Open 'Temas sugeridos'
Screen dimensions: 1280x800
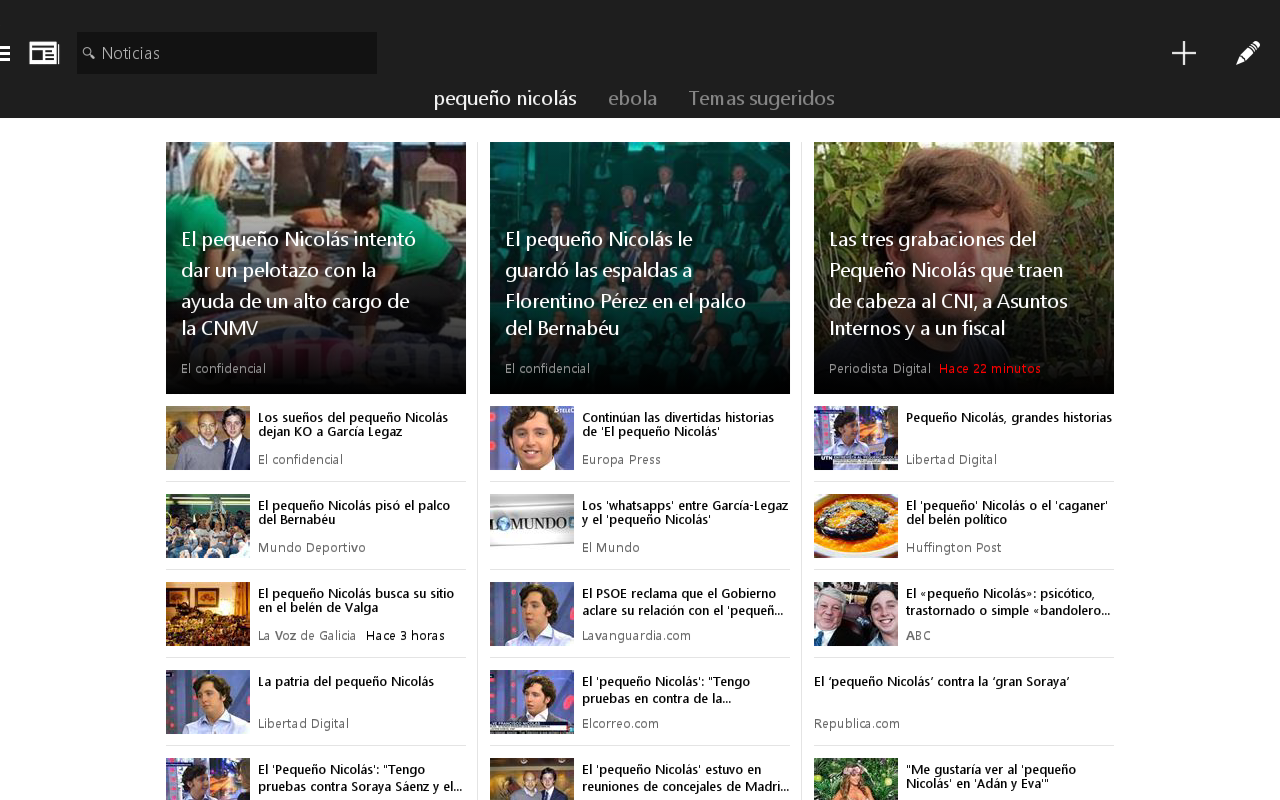[x=761, y=97]
